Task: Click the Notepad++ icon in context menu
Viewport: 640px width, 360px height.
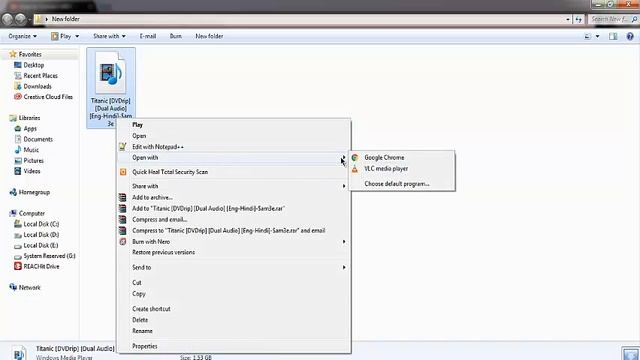Action: [122, 147]
